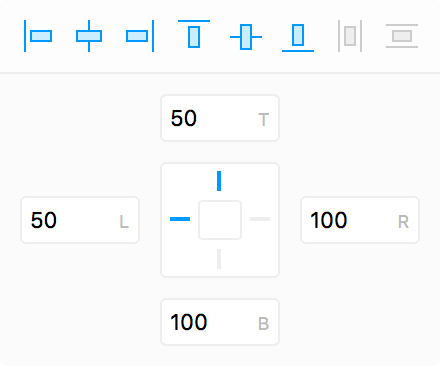
Task: Align layers to horizontal center
Action: (89, 36)
